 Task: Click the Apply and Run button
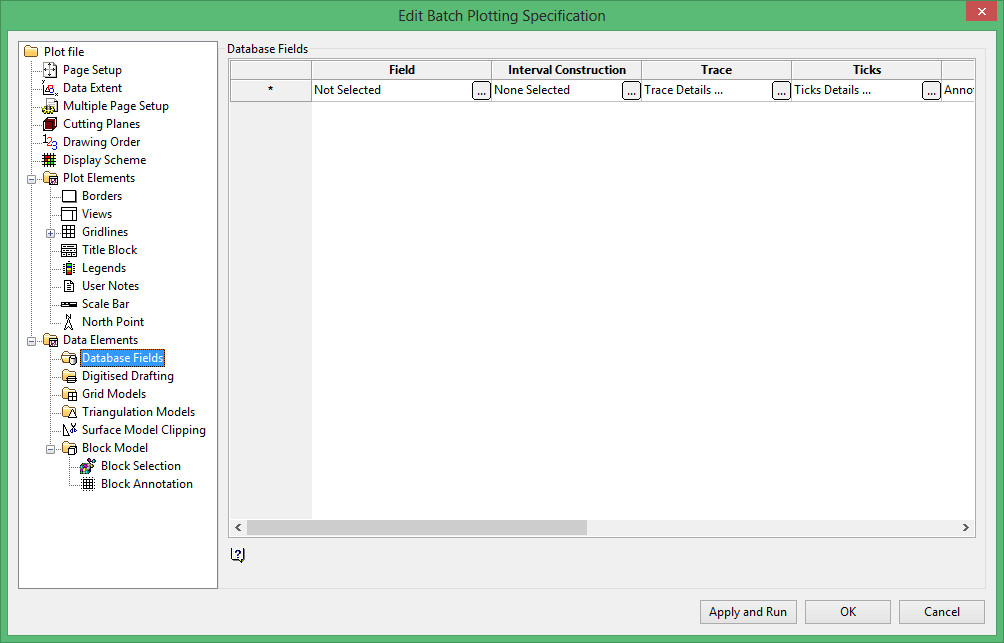pos(748,612)
